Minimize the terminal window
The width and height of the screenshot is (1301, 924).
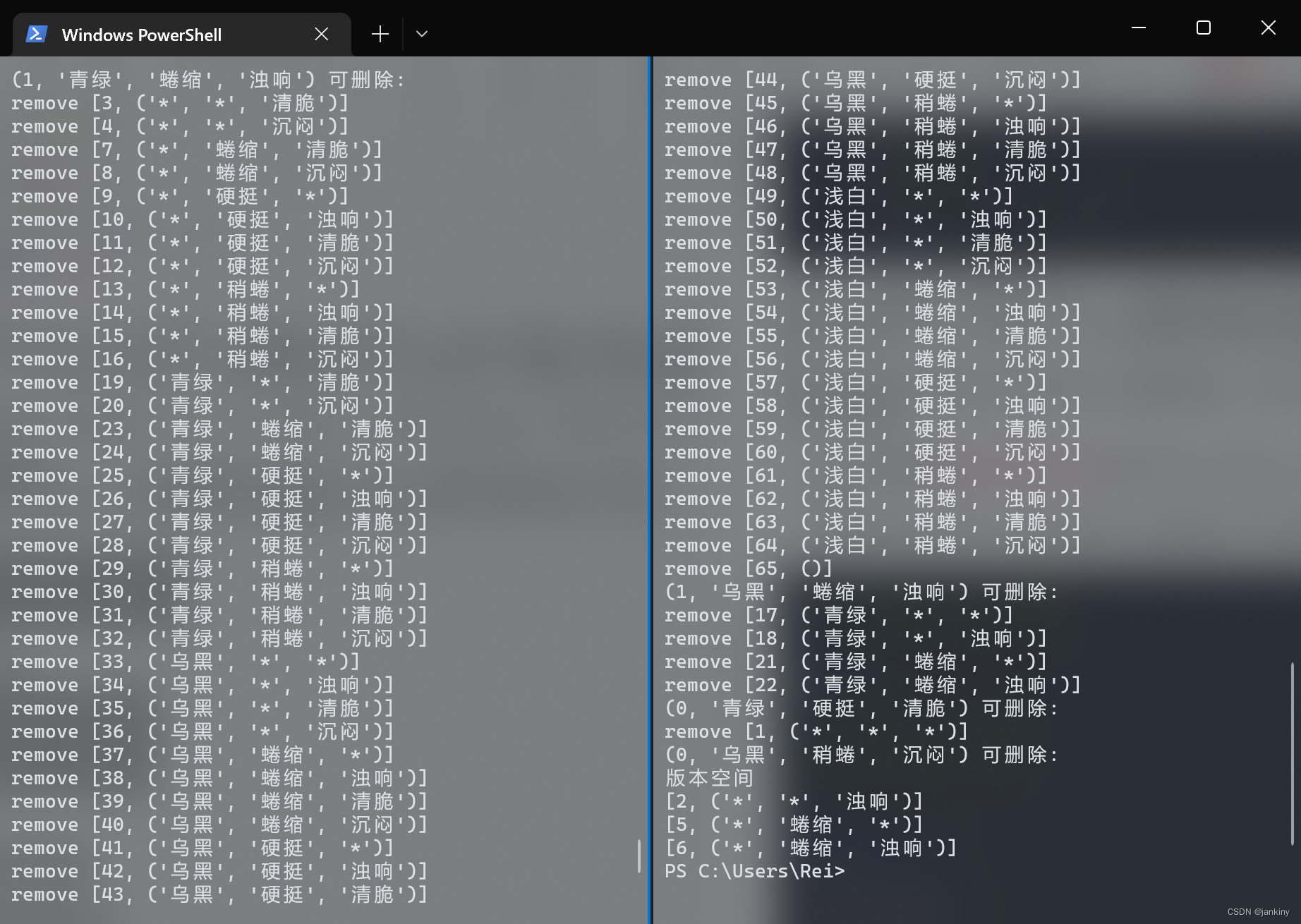click(1139, 28)
